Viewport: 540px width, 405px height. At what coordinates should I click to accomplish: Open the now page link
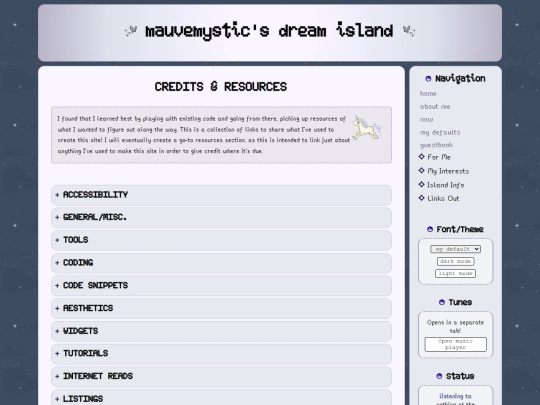pyautogui.click(x=426, y=120)
